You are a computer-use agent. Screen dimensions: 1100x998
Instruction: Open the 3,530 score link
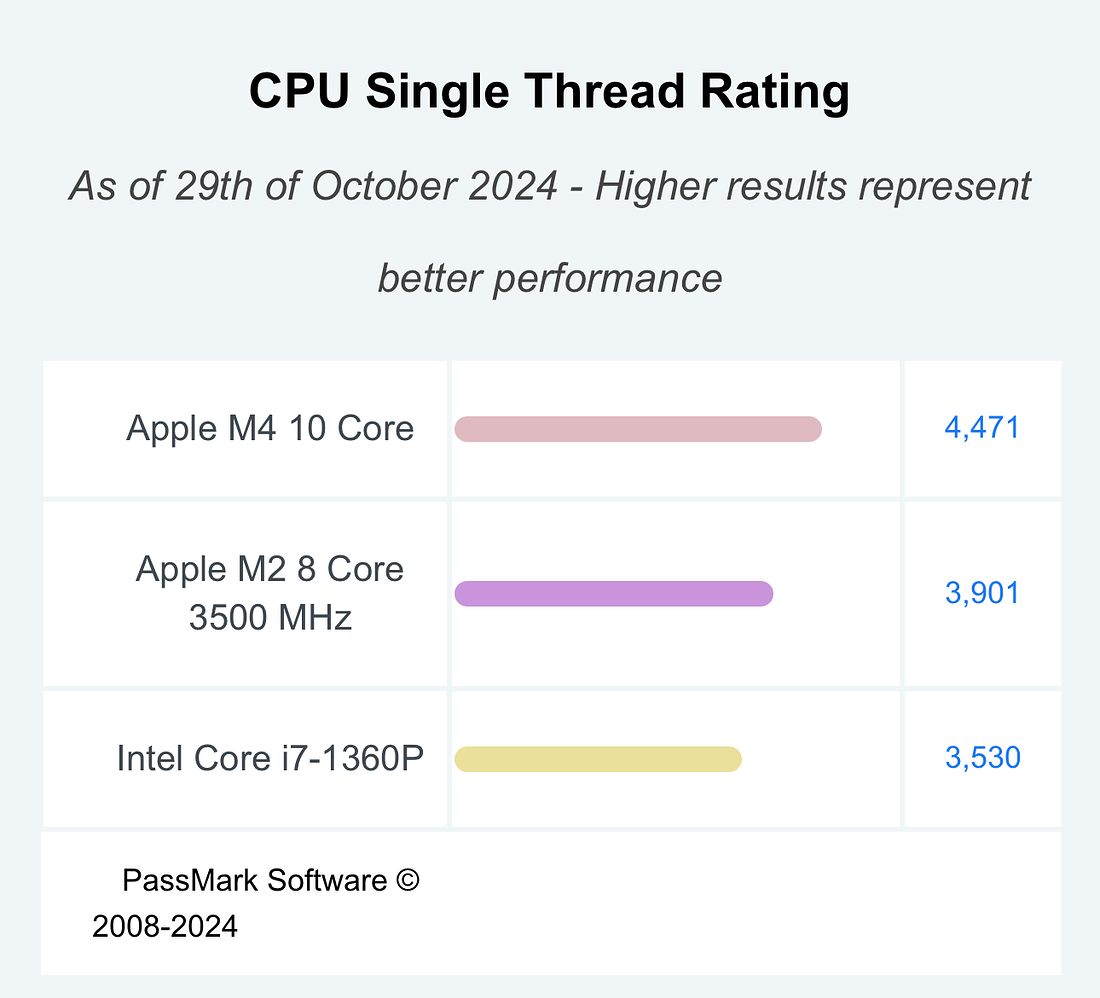982,758
